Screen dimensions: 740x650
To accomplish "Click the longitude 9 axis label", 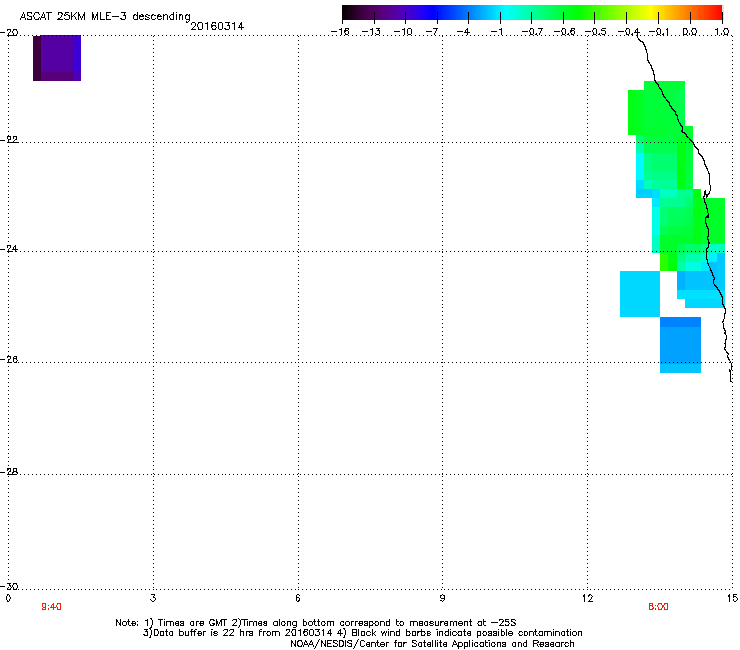I will (x=442, y=599).
